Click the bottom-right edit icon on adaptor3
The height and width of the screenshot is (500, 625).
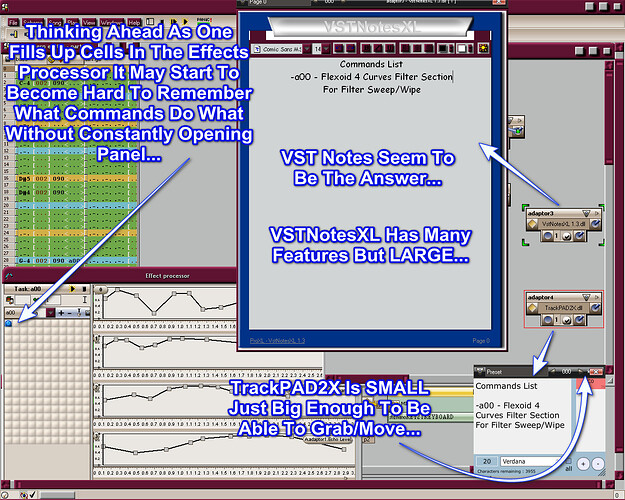click(579, 236)
